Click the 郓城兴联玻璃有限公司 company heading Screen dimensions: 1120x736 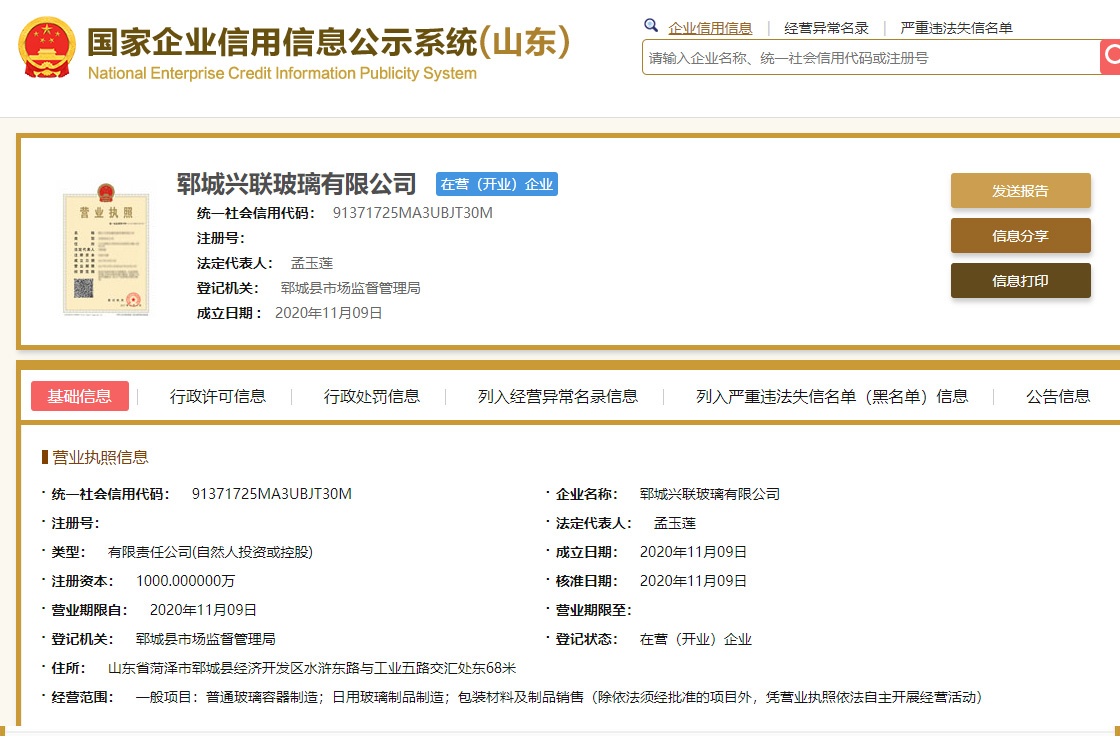point(296,184)
